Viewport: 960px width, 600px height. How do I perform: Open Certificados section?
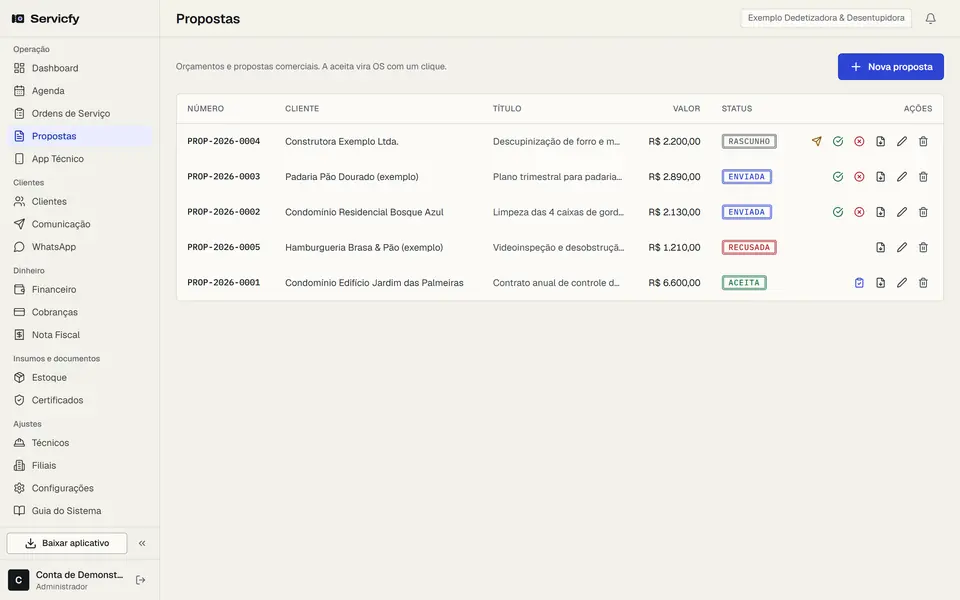(80, 400)
